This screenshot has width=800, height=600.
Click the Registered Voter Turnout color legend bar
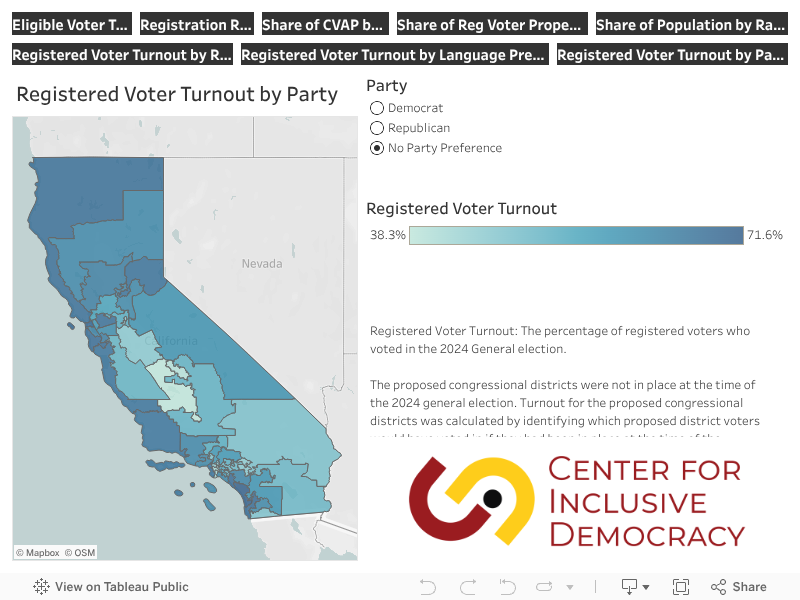576,235
